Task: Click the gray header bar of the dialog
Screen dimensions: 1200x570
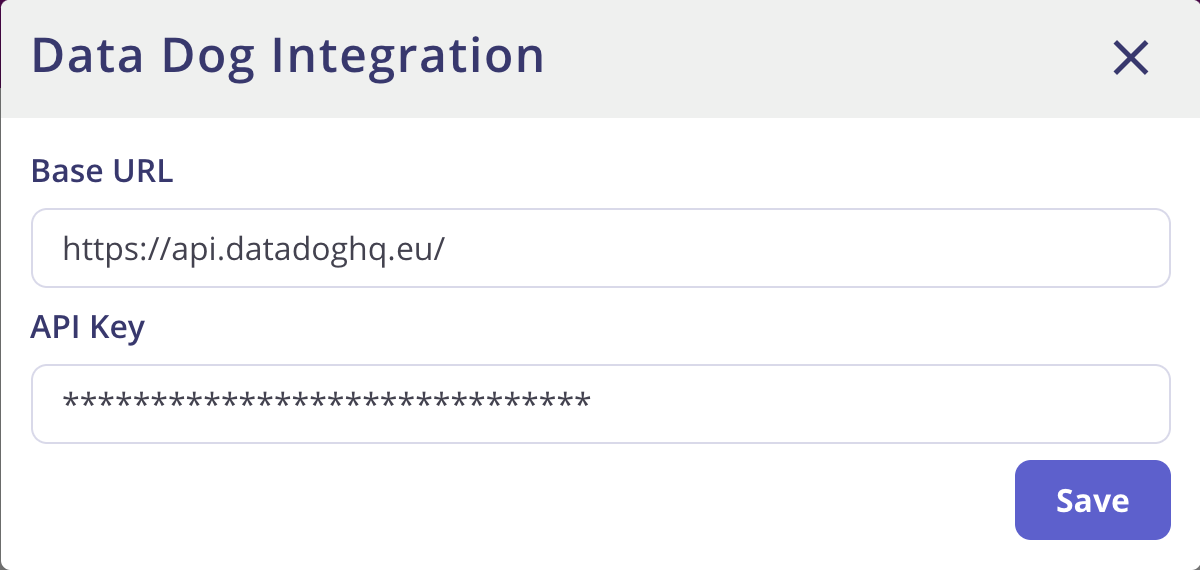Action: [x=800, y=58]
